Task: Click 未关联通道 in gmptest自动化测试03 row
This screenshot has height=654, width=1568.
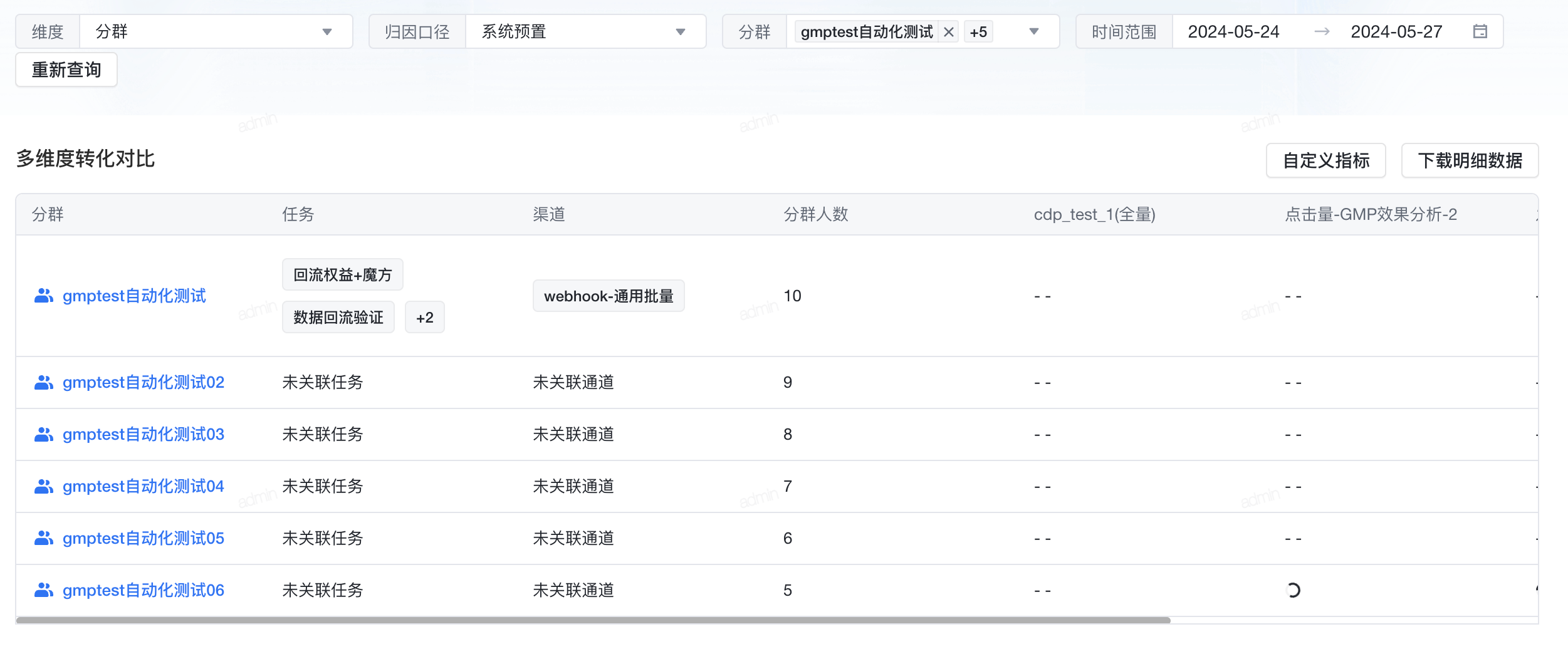Action: [x=573, y=434]
